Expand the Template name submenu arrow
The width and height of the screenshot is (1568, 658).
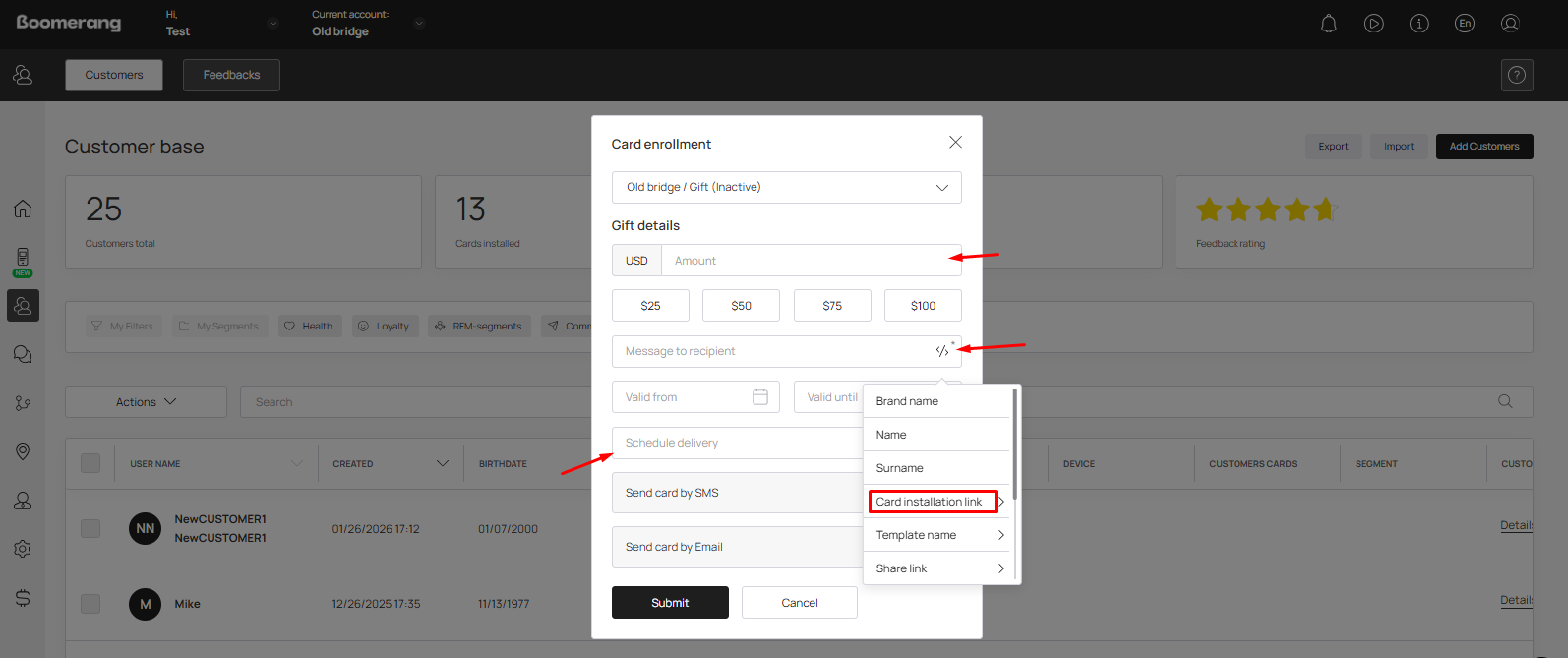coord(1000,535)
